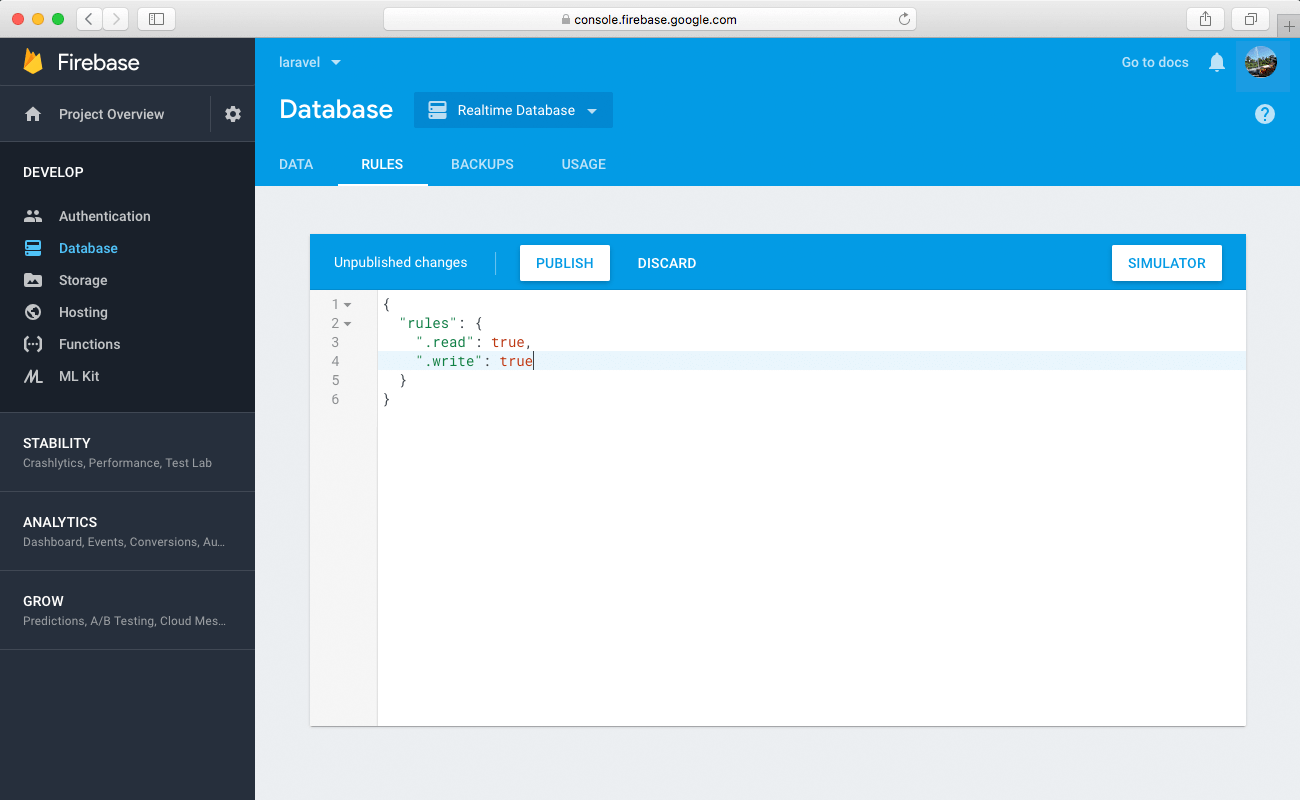Open the user account avatar
Image resolution: width=1300 pixels, height=800 pixels.
point(1261,62)
